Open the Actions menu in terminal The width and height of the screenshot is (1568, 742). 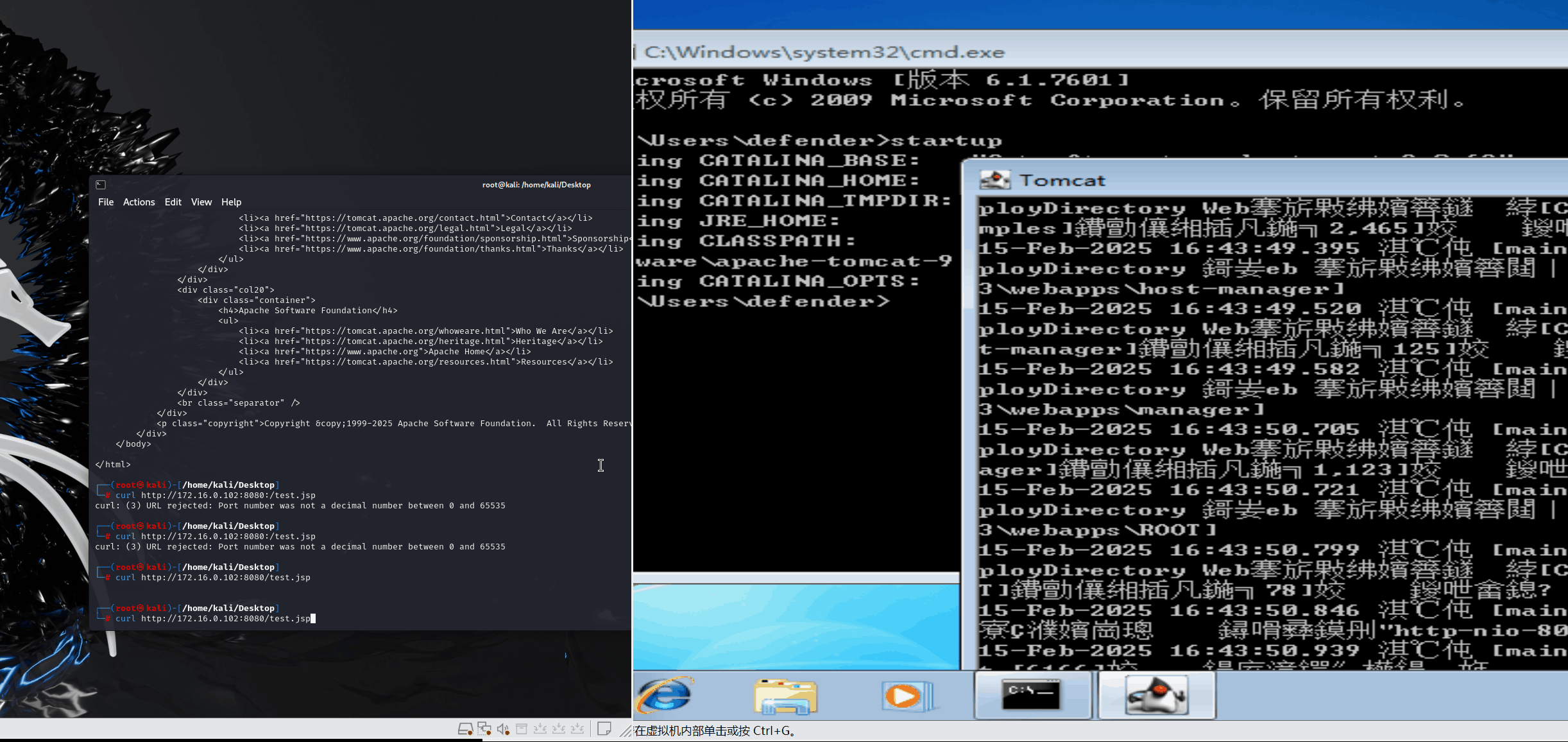[x=139, y=202]
